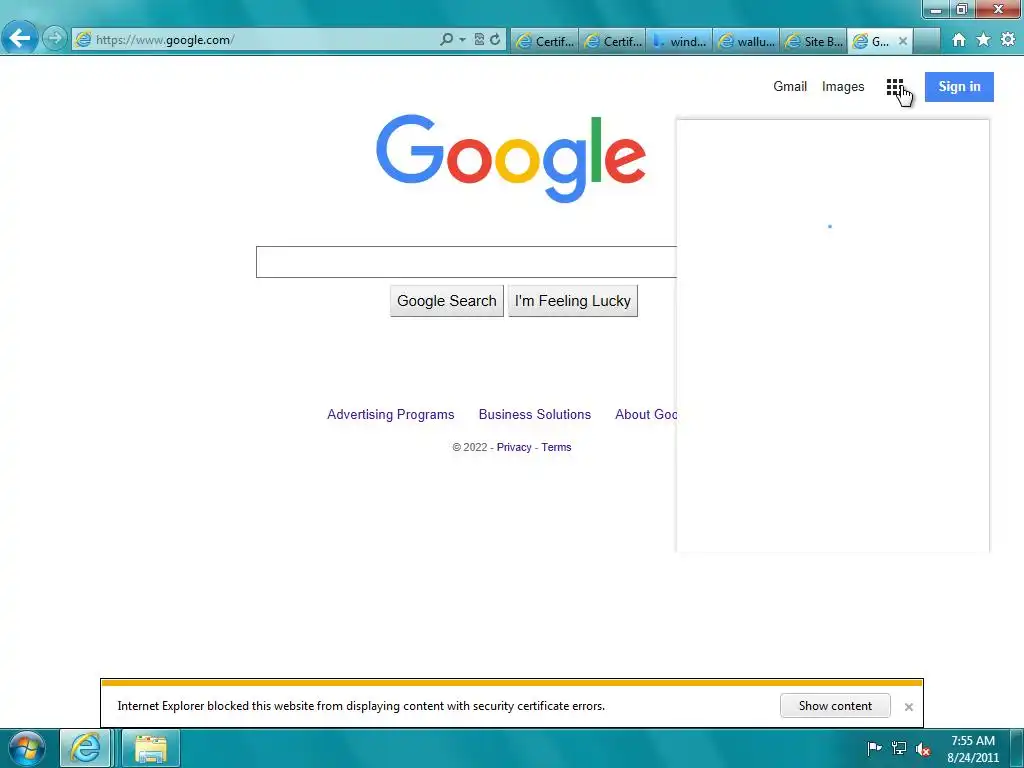The width and height of the screenshot is (1024, 768).
Task: Open Business Solutions link
Action: [535, 414]
